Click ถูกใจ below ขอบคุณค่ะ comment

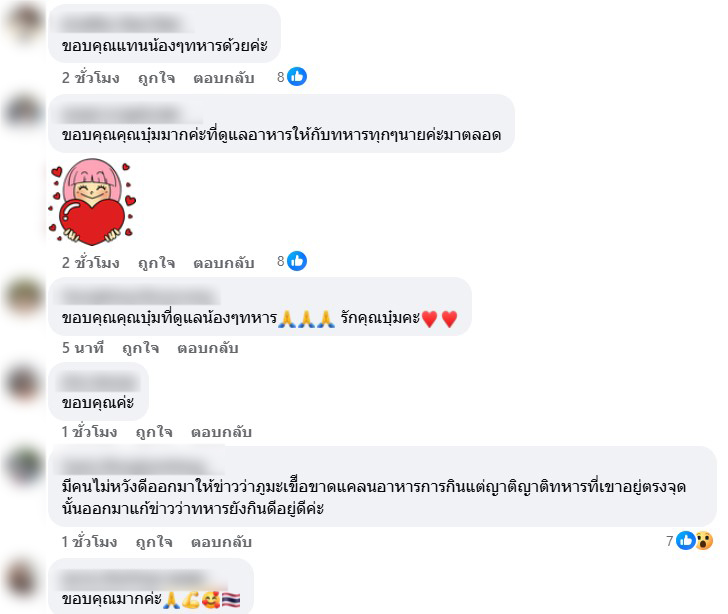pos(154,432)
